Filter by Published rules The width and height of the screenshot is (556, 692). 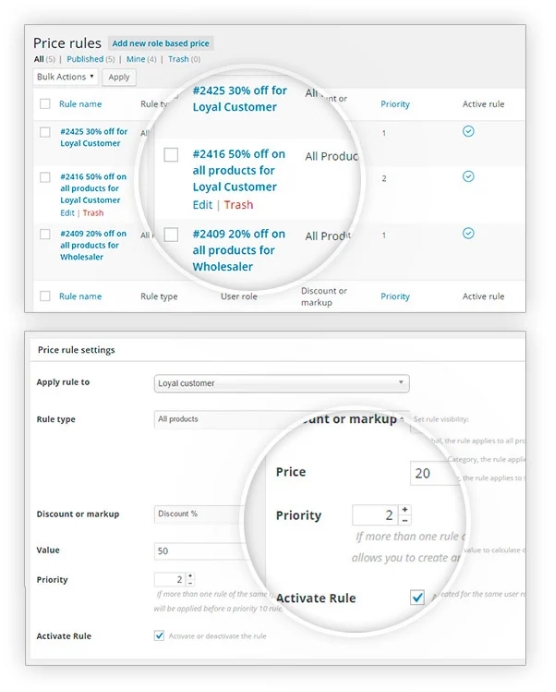pos(85,59)
